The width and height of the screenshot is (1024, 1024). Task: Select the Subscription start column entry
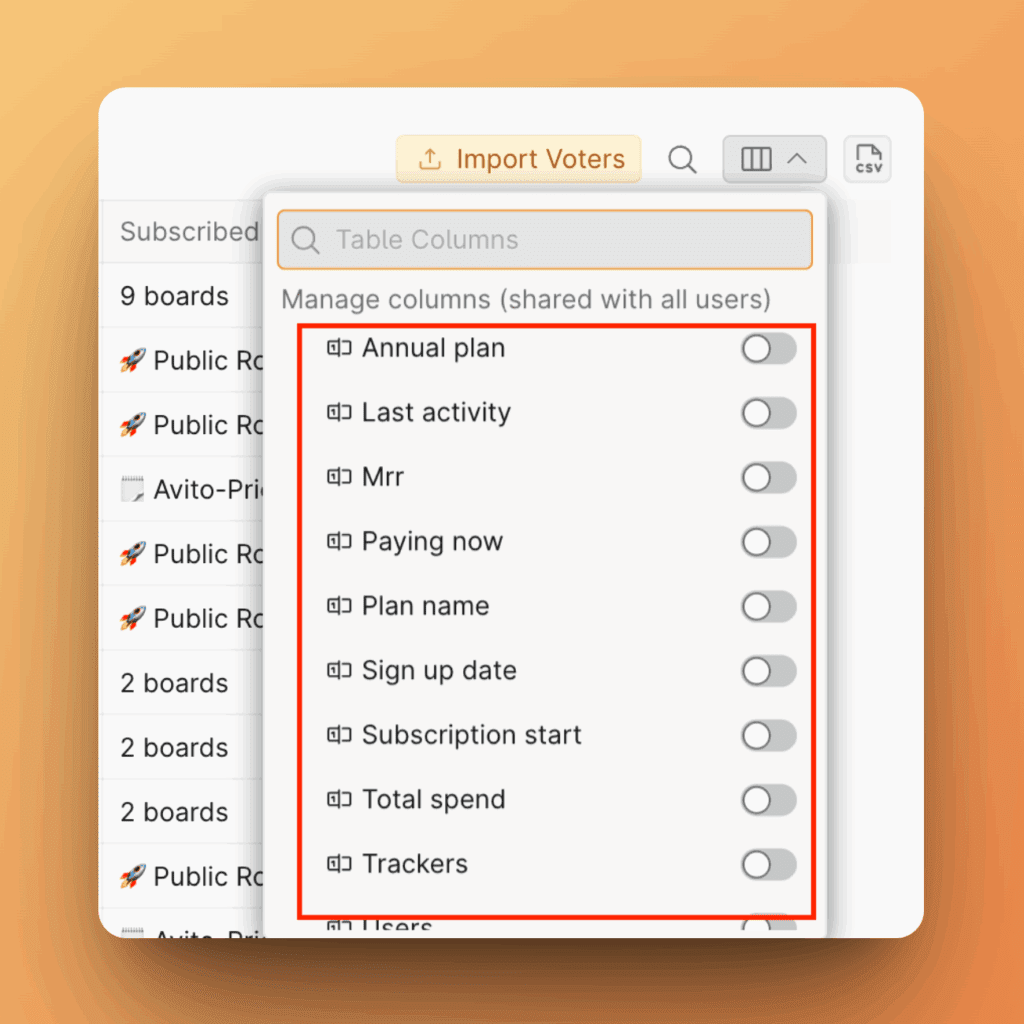pos(471,735)
